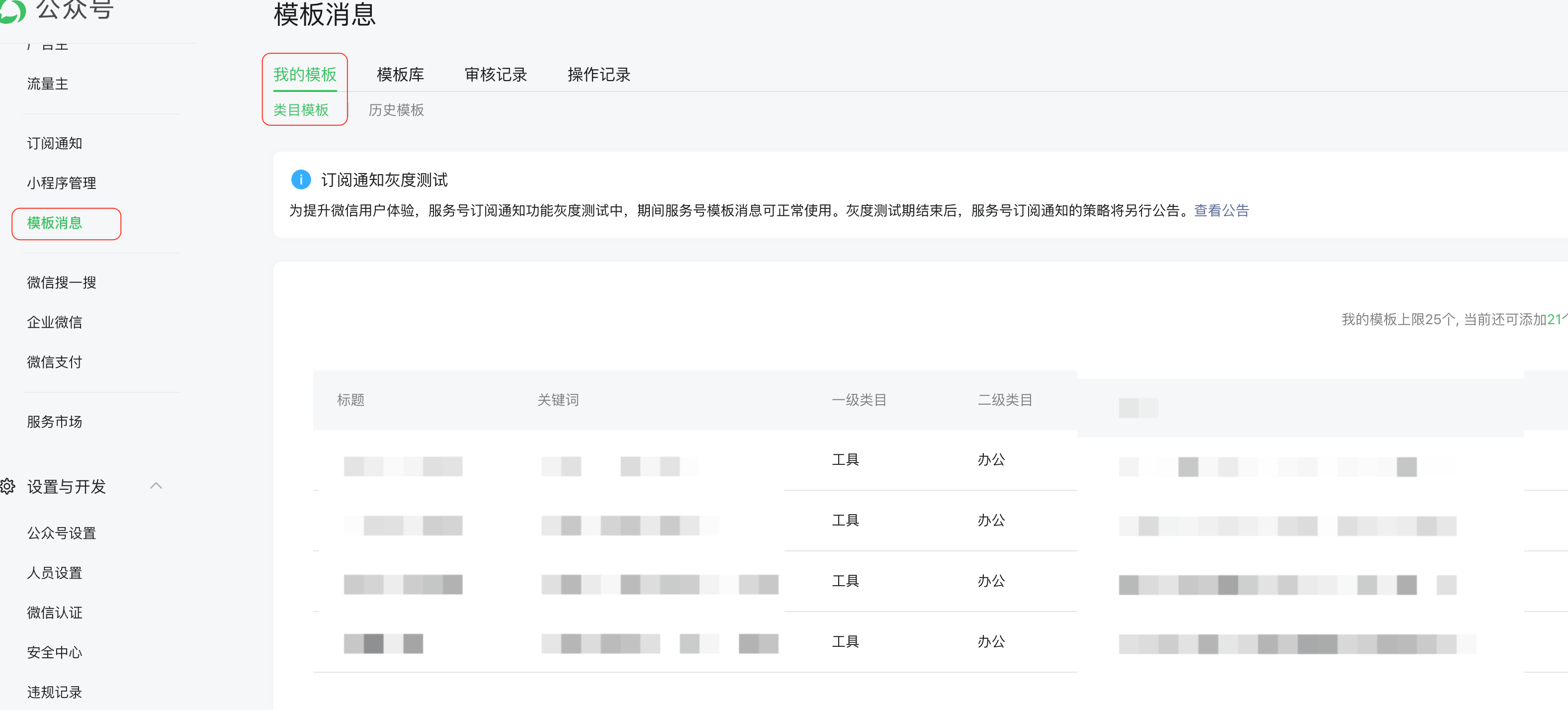Select the 类目模板 sub-tab
This screenshot has height=710, width=1568.
(301, 110)
